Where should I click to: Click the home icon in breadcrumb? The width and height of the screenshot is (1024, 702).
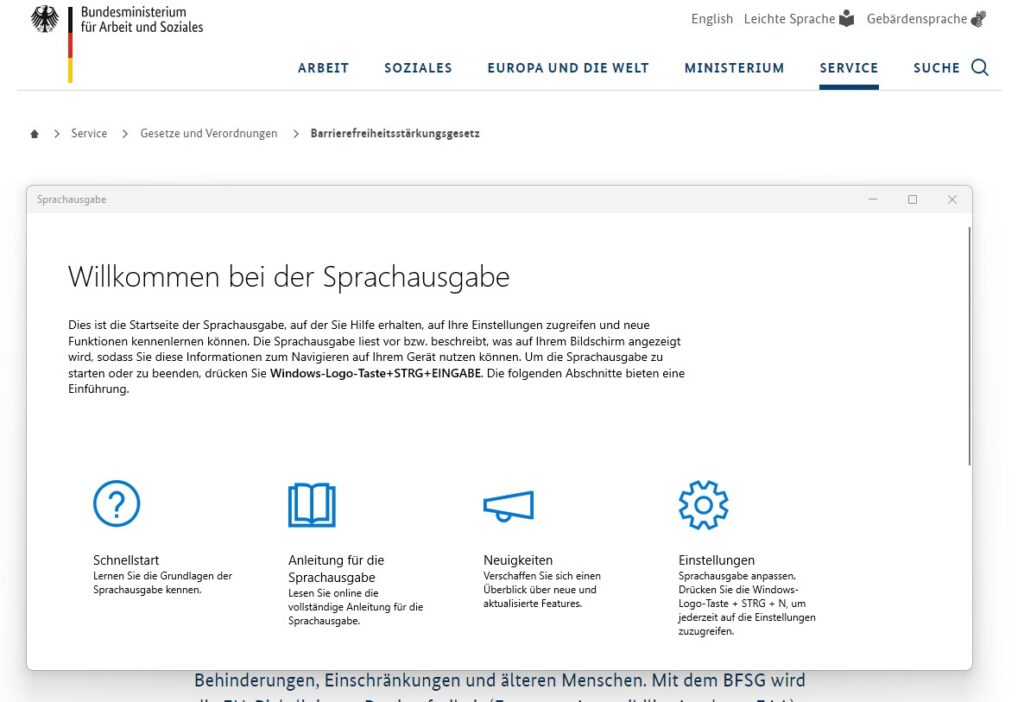[35, 134]
